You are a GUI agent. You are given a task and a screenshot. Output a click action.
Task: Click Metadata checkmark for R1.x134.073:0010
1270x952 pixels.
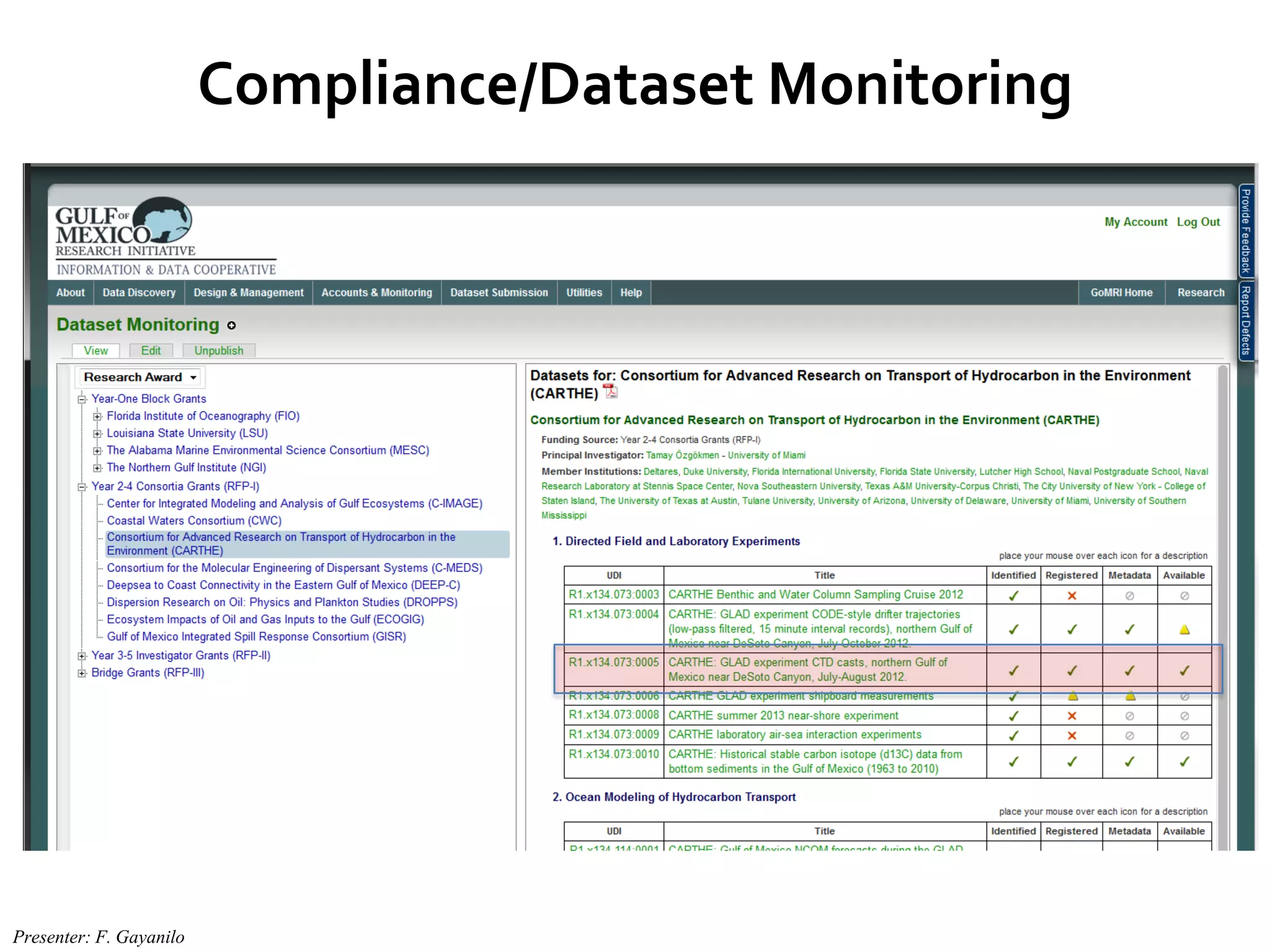(x=1130, y=762)
